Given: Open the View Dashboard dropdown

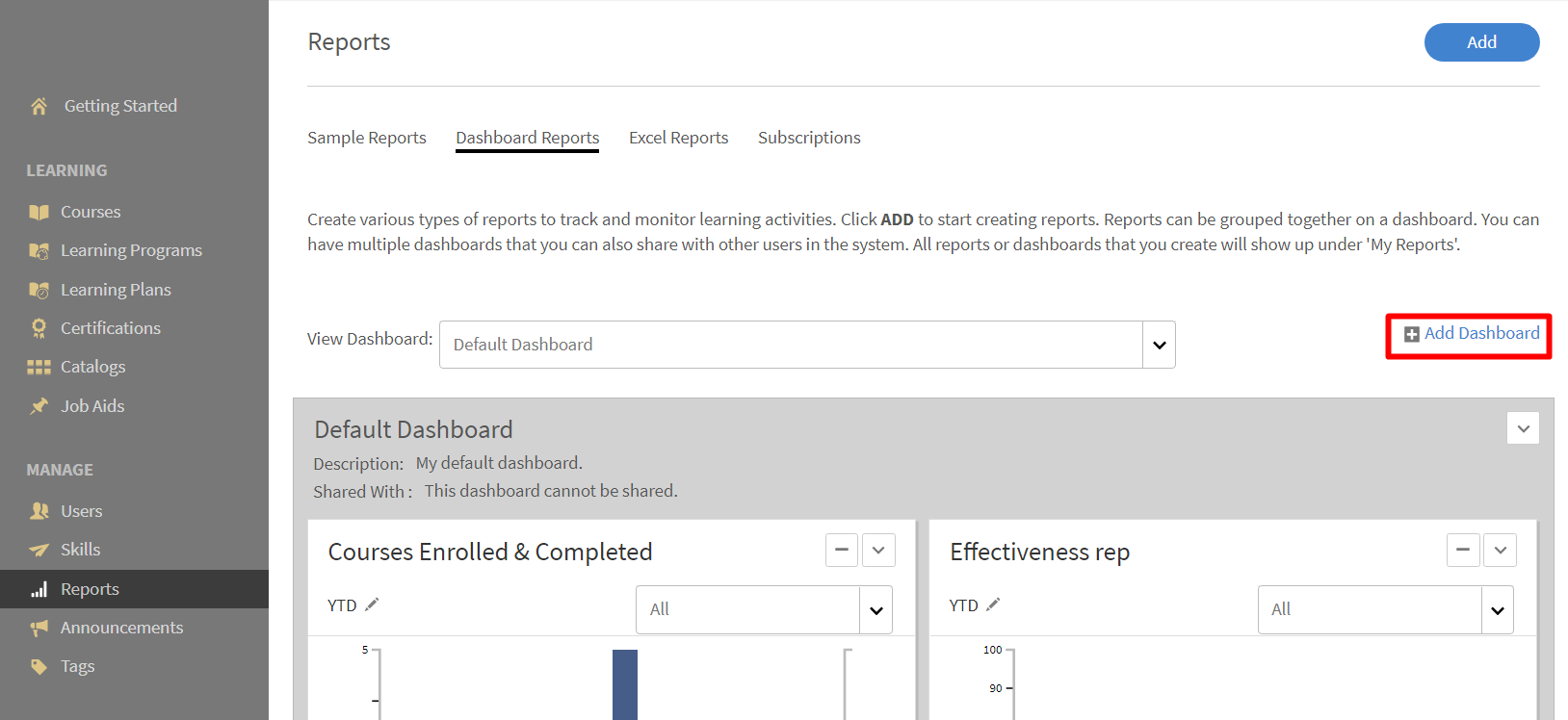Looking at the screenshot, I should 1159,345.
